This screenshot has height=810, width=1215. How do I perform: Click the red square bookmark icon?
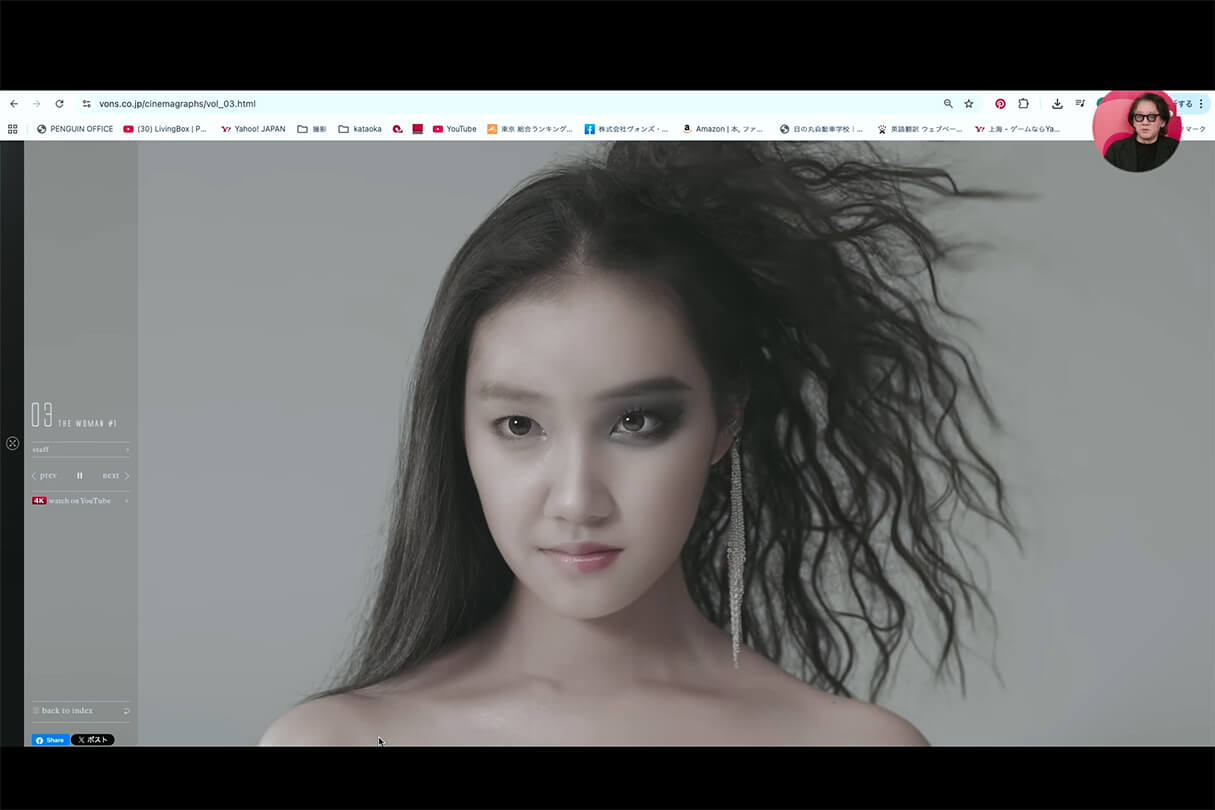click(418, 129)
